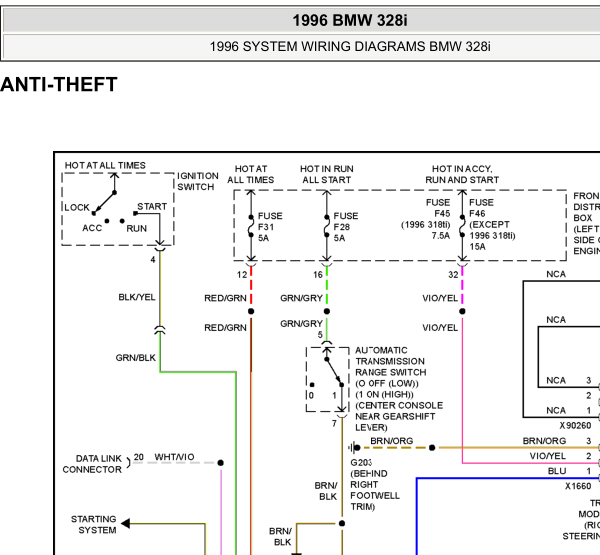The image size is (600, 555).
Task: Click the X90260 connector label
Action: 576,426
